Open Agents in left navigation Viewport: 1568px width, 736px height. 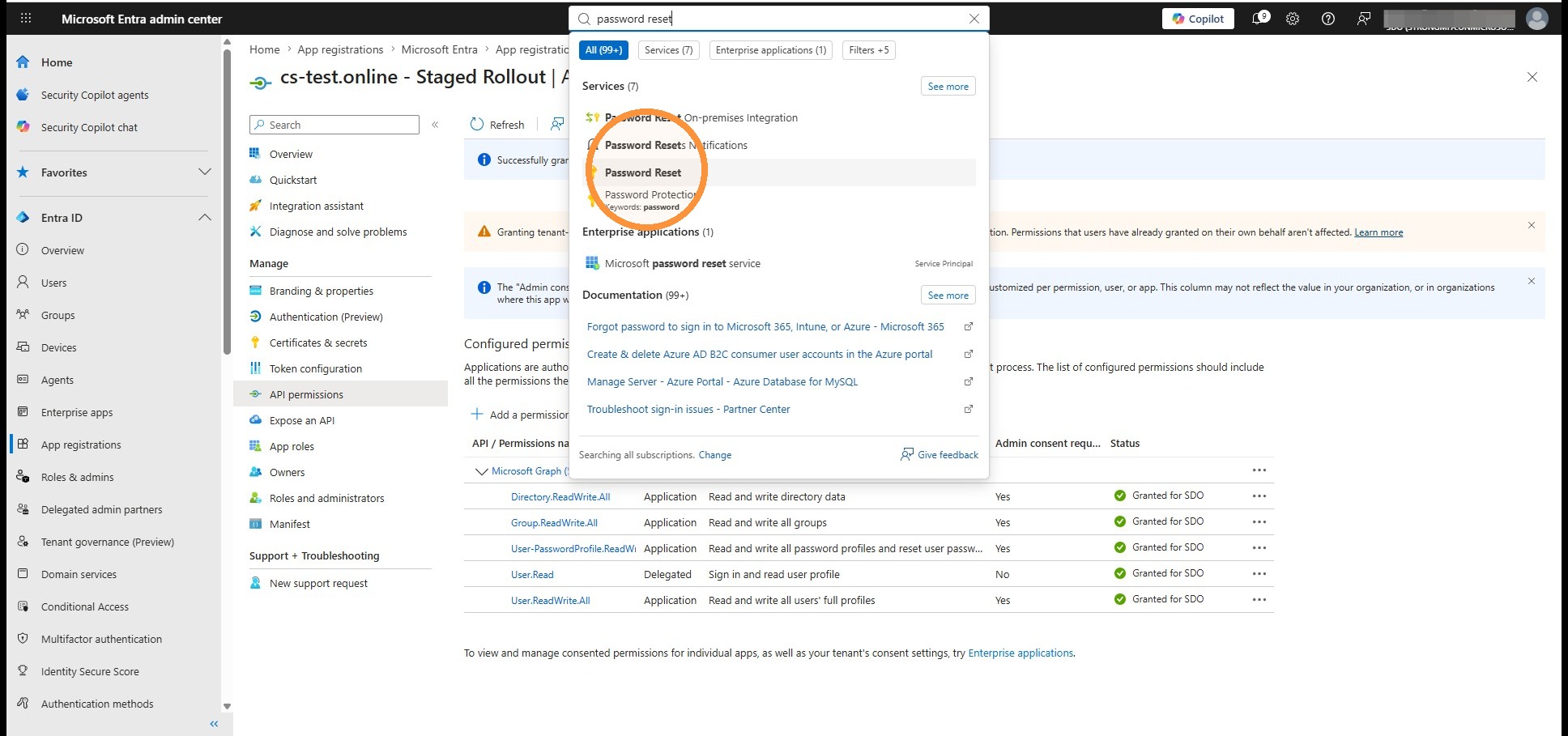tap(58, 380)
